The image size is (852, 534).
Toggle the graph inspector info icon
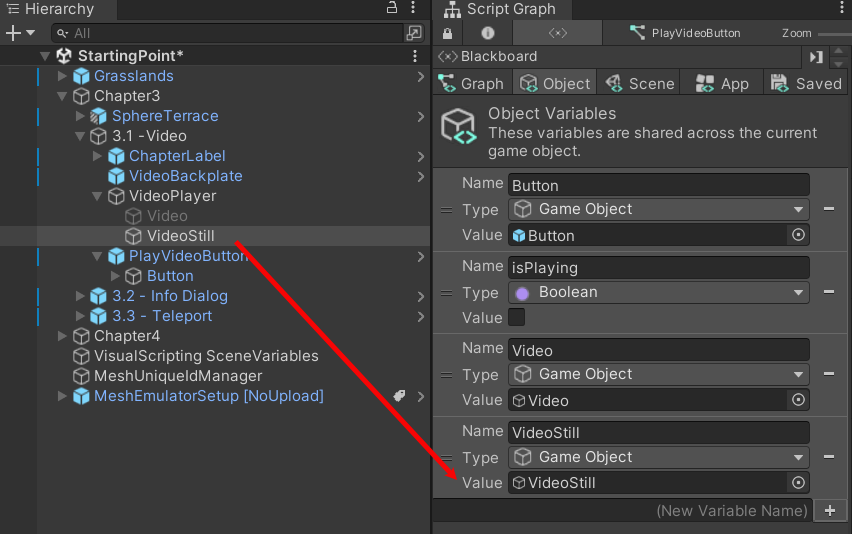click(488, 33)
